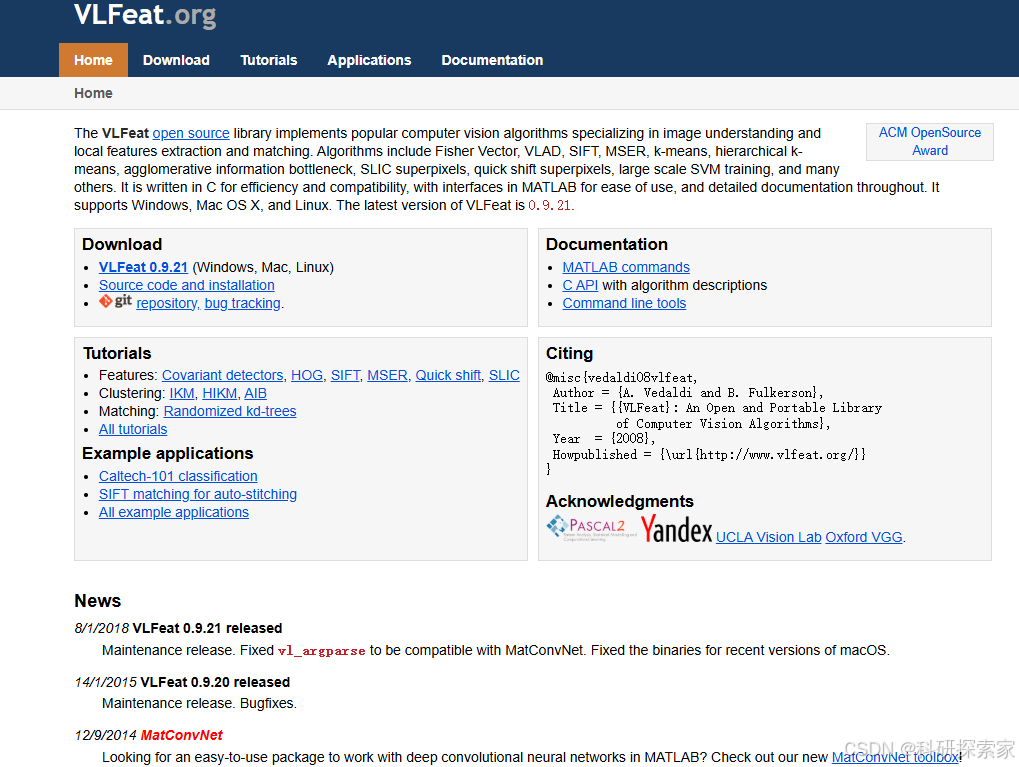Go to the Tutorials tab
Image resolution: width=1019 pixels, height=767 pixels.
coord(268,60)
